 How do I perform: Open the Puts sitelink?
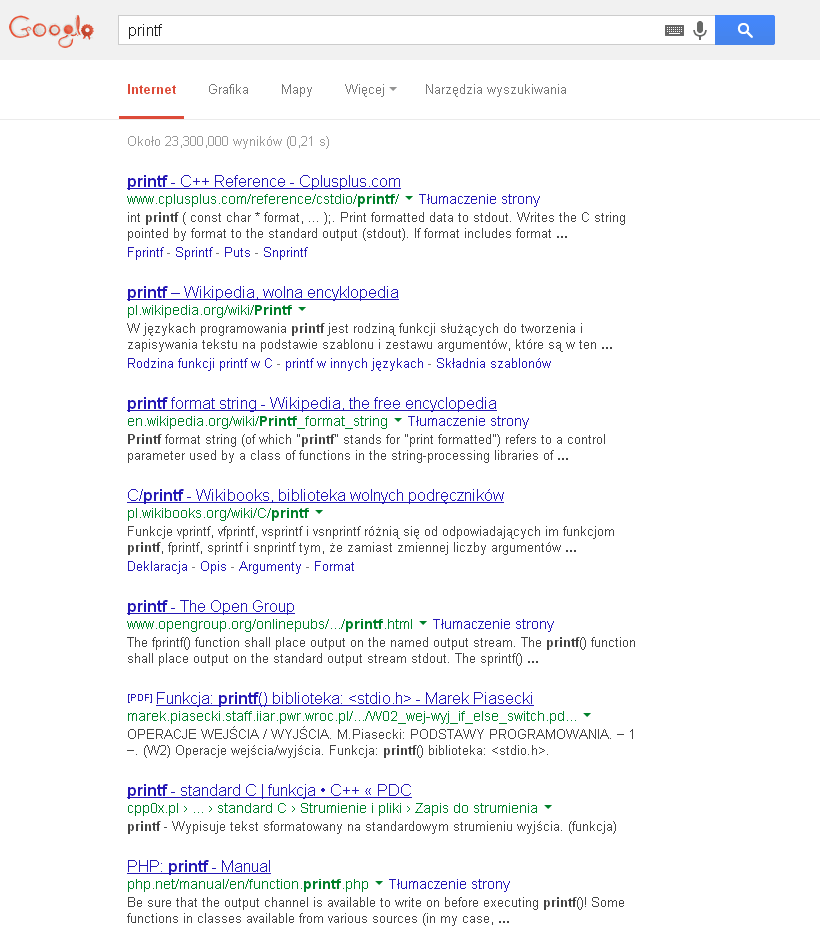[x=237, y=253]
